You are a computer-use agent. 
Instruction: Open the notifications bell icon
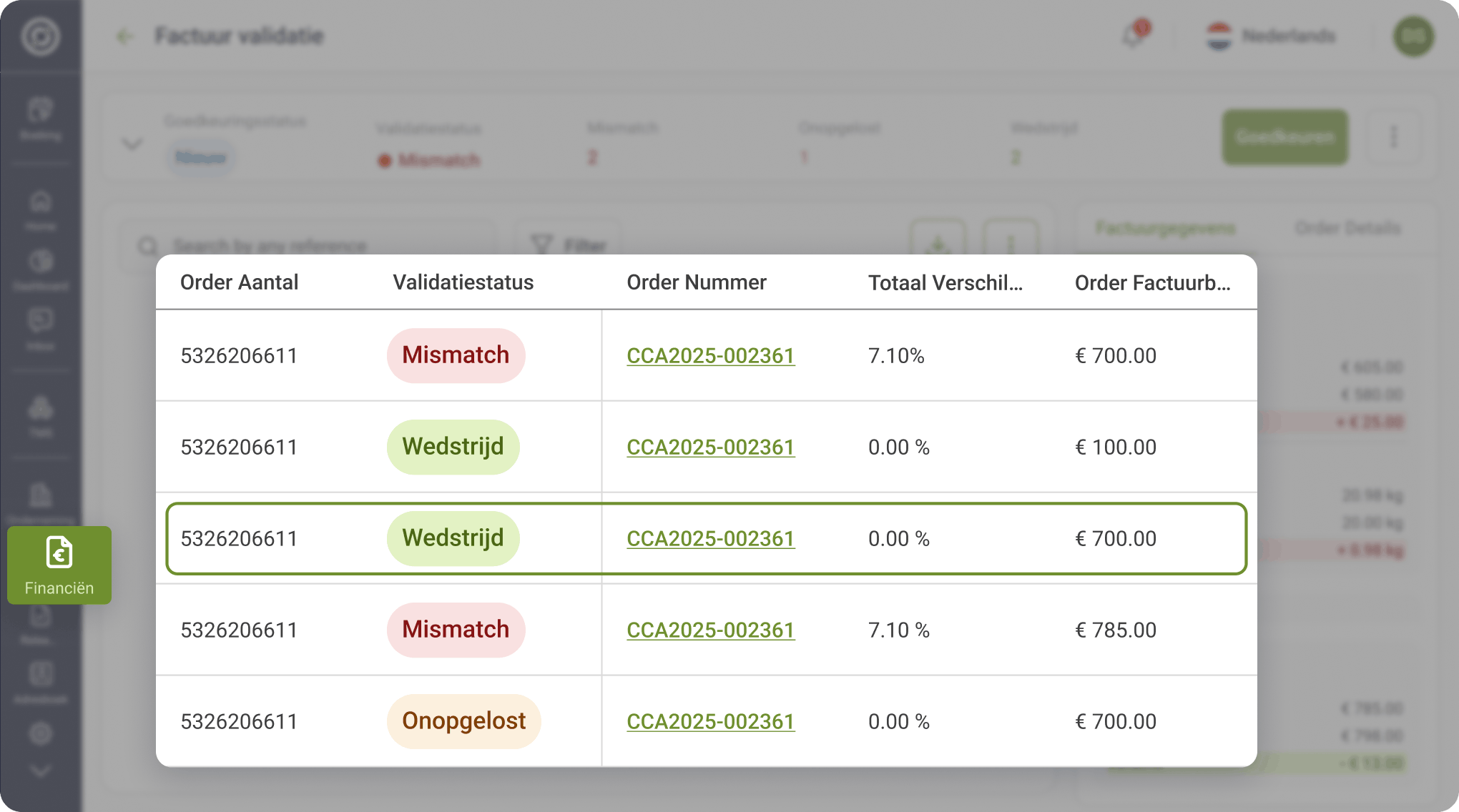[x=1134, y=35]
